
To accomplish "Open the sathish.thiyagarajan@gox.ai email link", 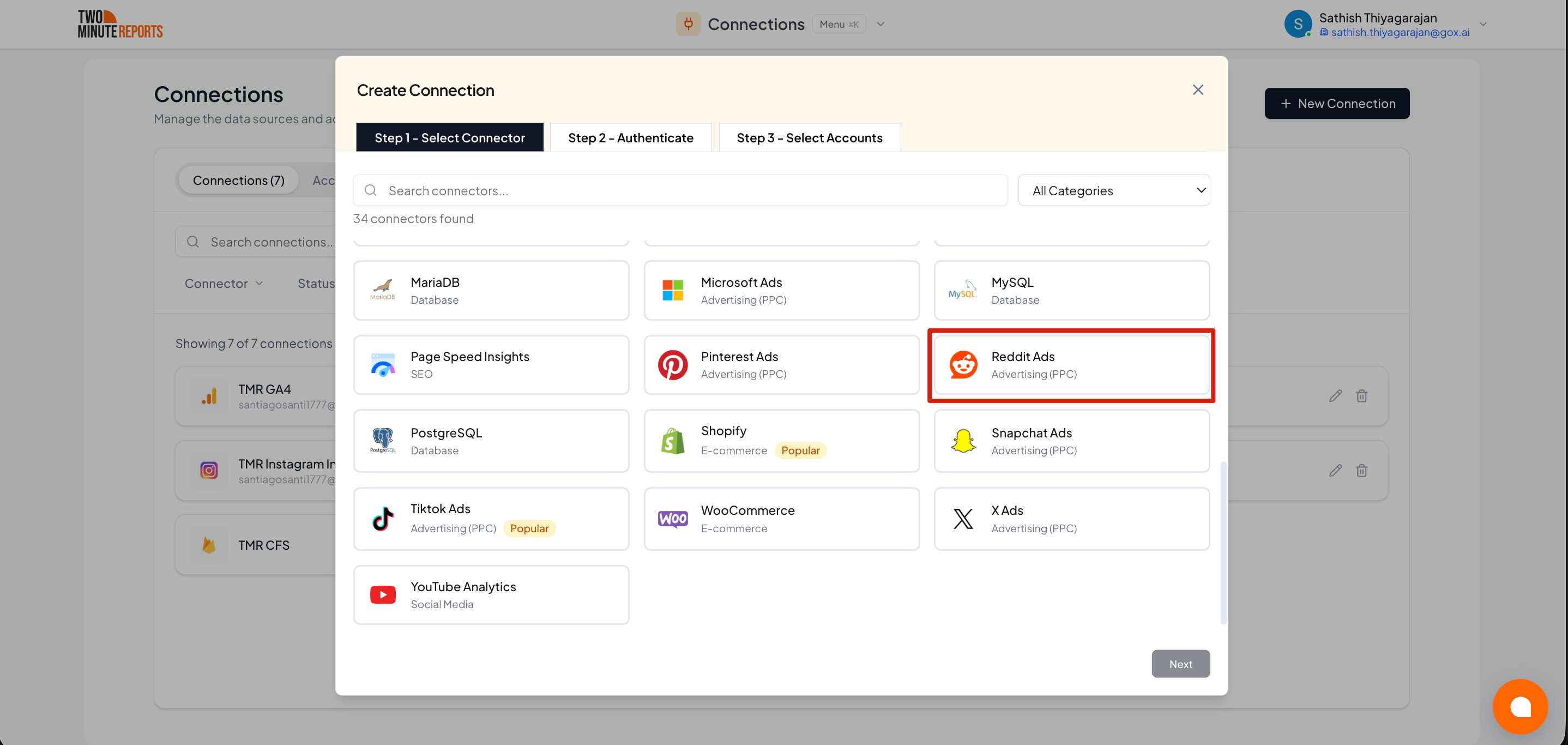I will pyautogui.click(x=1400, y=32).
